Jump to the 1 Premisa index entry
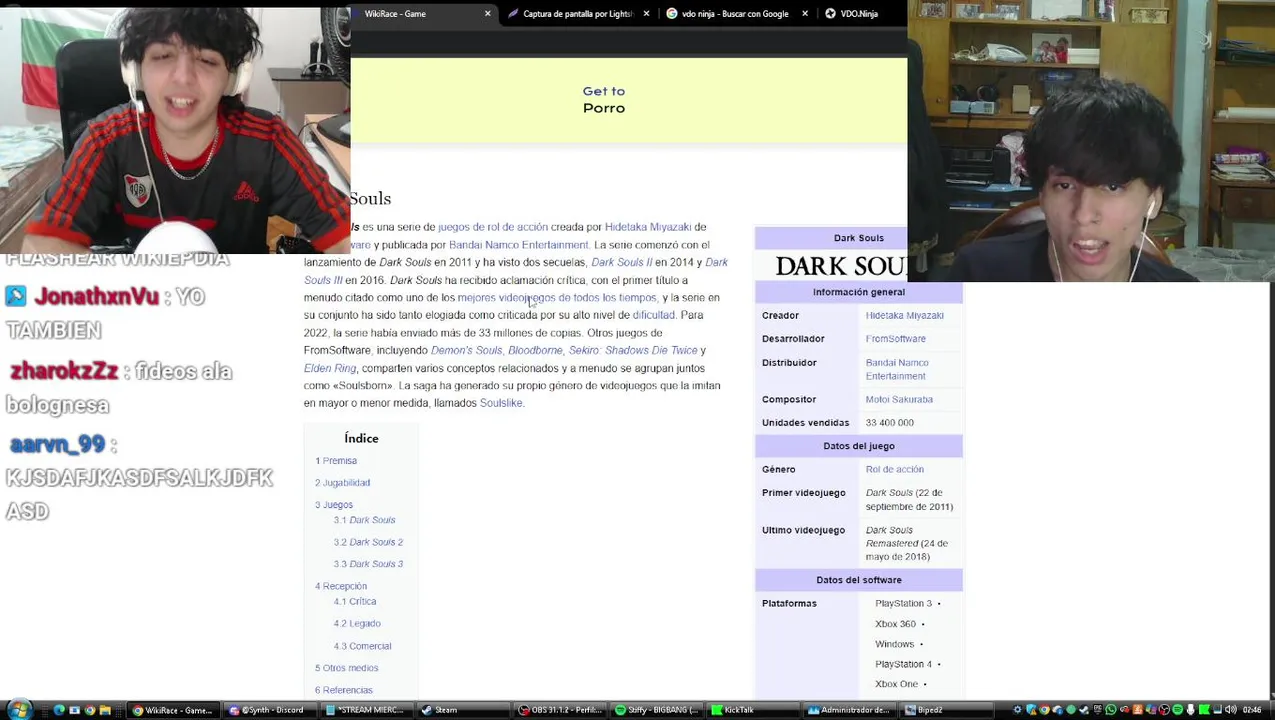 tap(336, 461)
